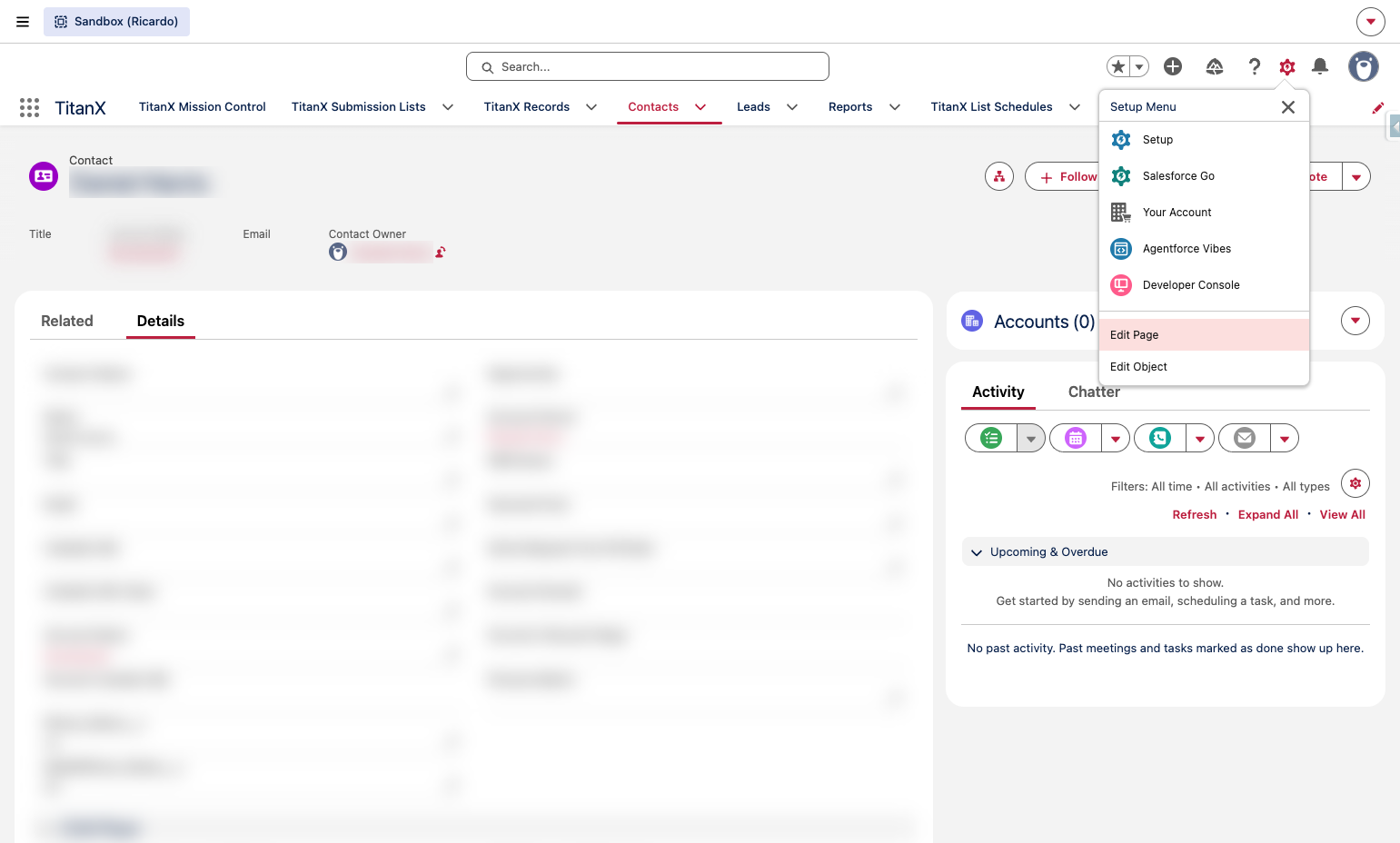The height and width of the screenshot is (843, 1400).
Task: Click the change owner icon
Action: tap(441, 253)
